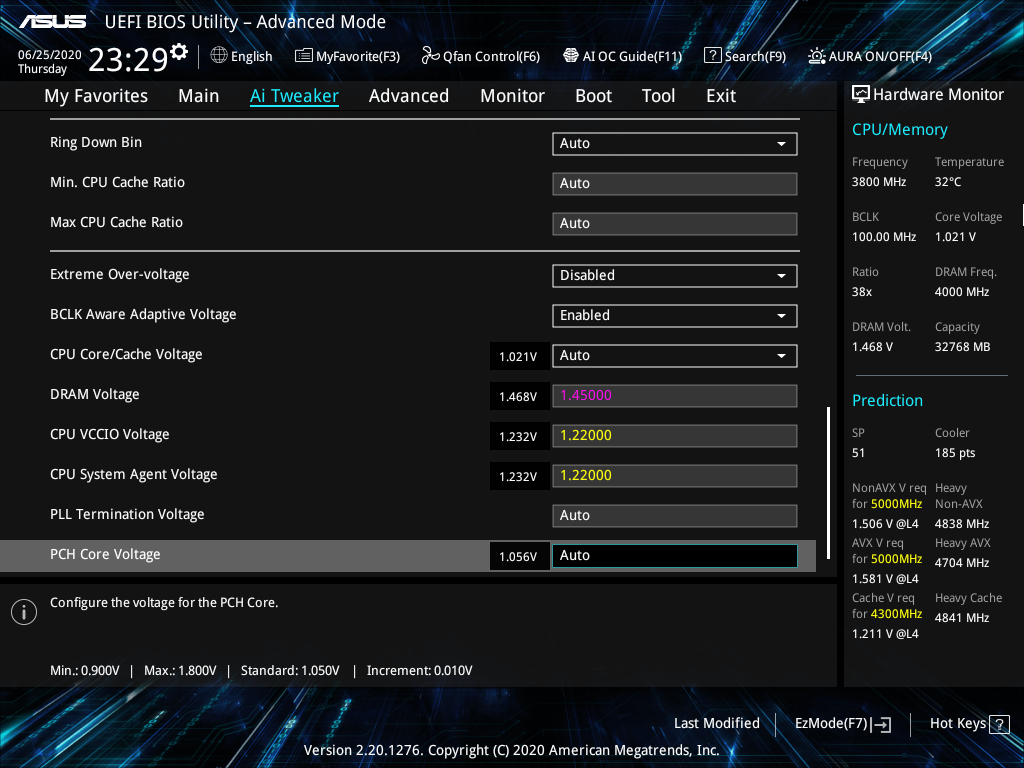
Task: Open the BCLK Aware Adaptive Voltage dropdown
Action: coord(675,315)
